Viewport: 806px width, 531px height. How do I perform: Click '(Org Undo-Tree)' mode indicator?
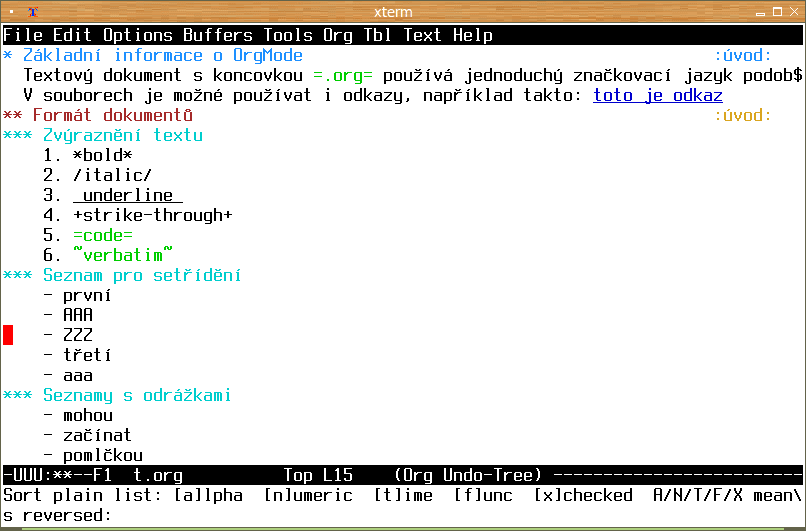coord(468,475)
